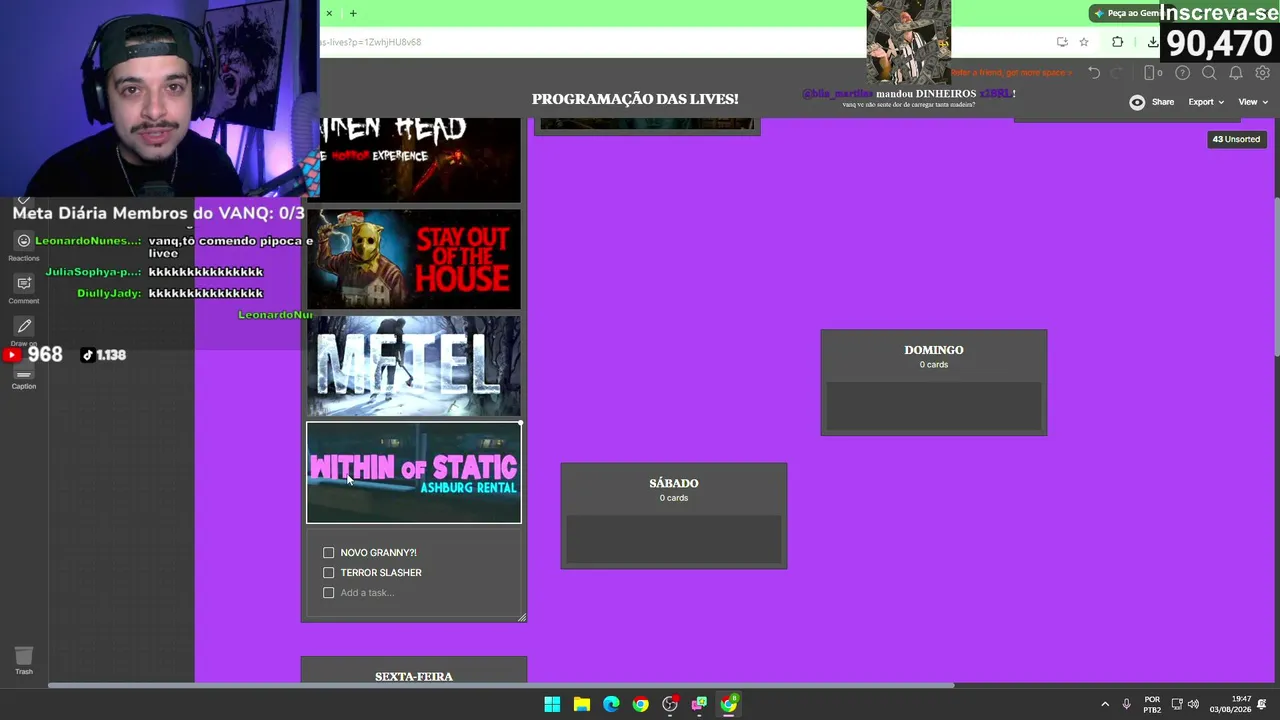Select the Within of Static thumbnail
This screenshot has height=720, width=1280.
pyautogui.click(x=414, y=472)
